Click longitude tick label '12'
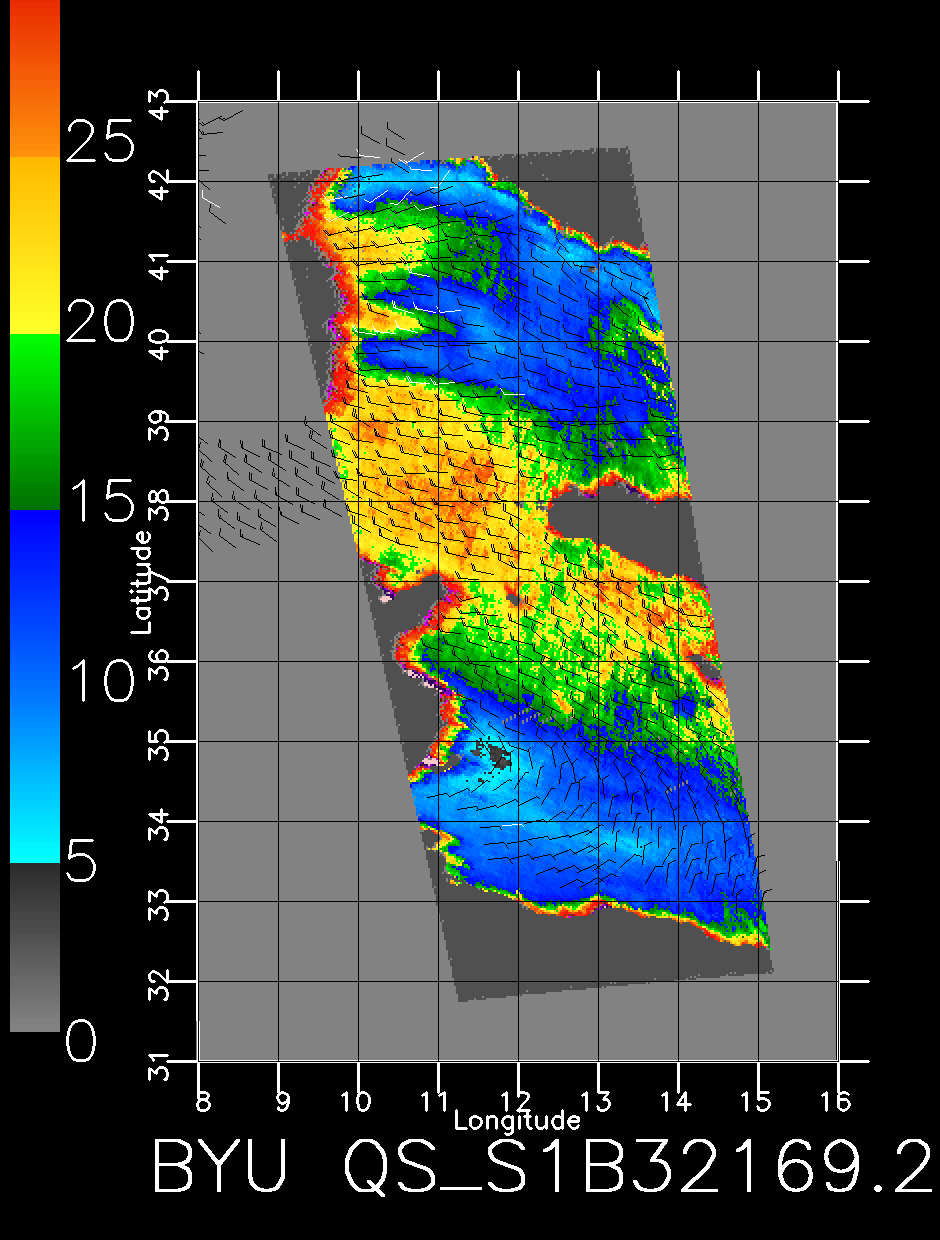Viewport: 940px width, 1240px height. coord(517,1102)
